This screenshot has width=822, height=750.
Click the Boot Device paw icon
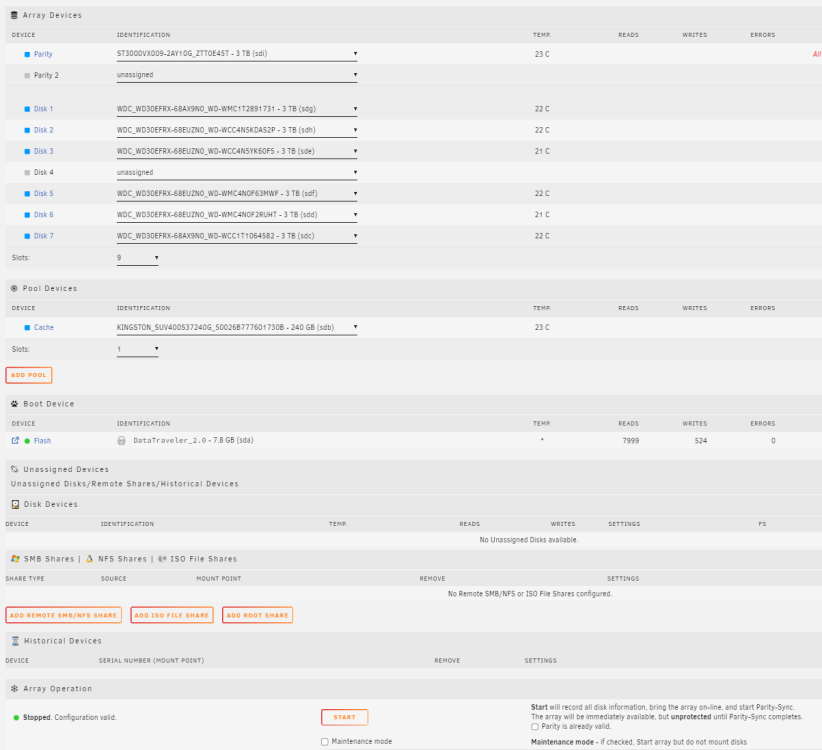(x=15, y=404)
